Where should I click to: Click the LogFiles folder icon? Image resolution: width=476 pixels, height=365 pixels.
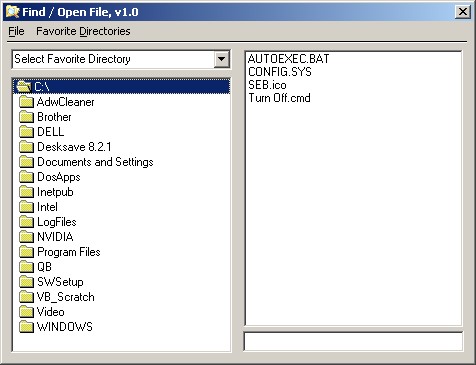click(x=26, y=222)
